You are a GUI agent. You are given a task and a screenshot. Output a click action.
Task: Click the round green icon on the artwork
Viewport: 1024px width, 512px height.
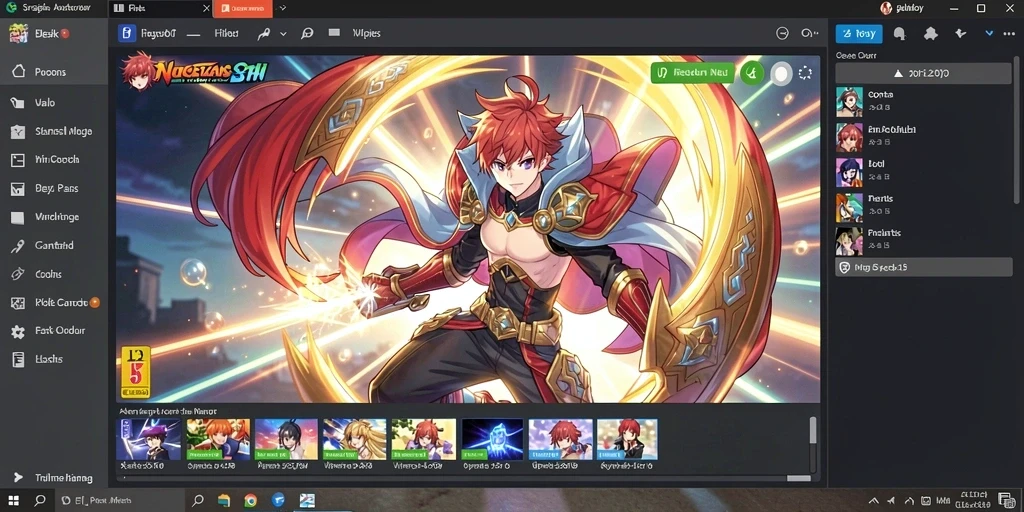[752, 72]
